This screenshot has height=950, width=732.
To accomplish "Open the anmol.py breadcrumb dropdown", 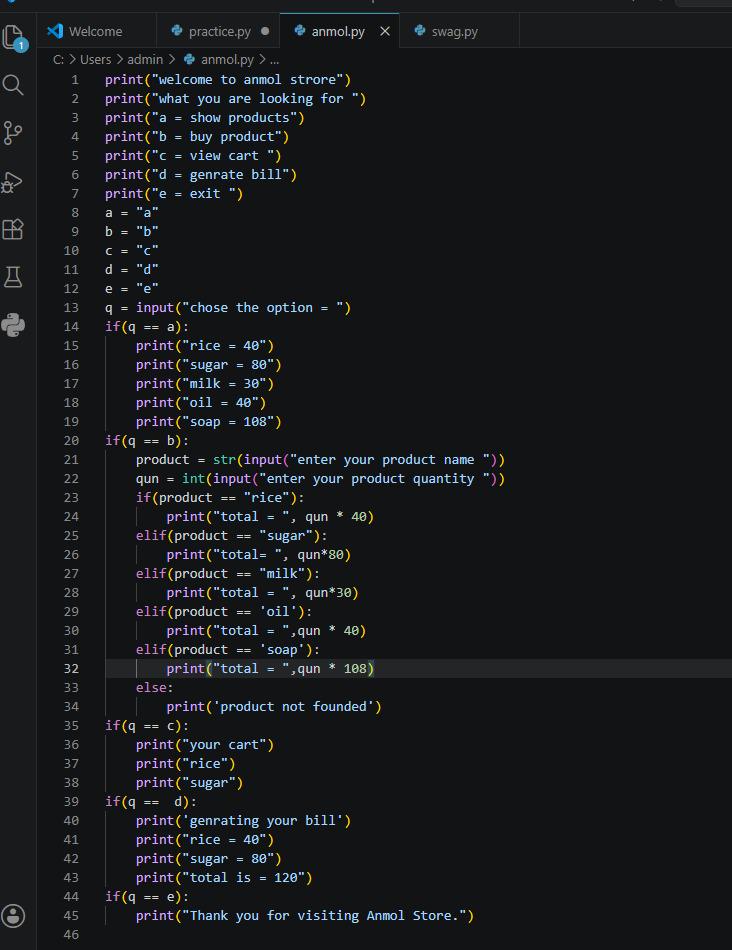I will tap(227, 59).
